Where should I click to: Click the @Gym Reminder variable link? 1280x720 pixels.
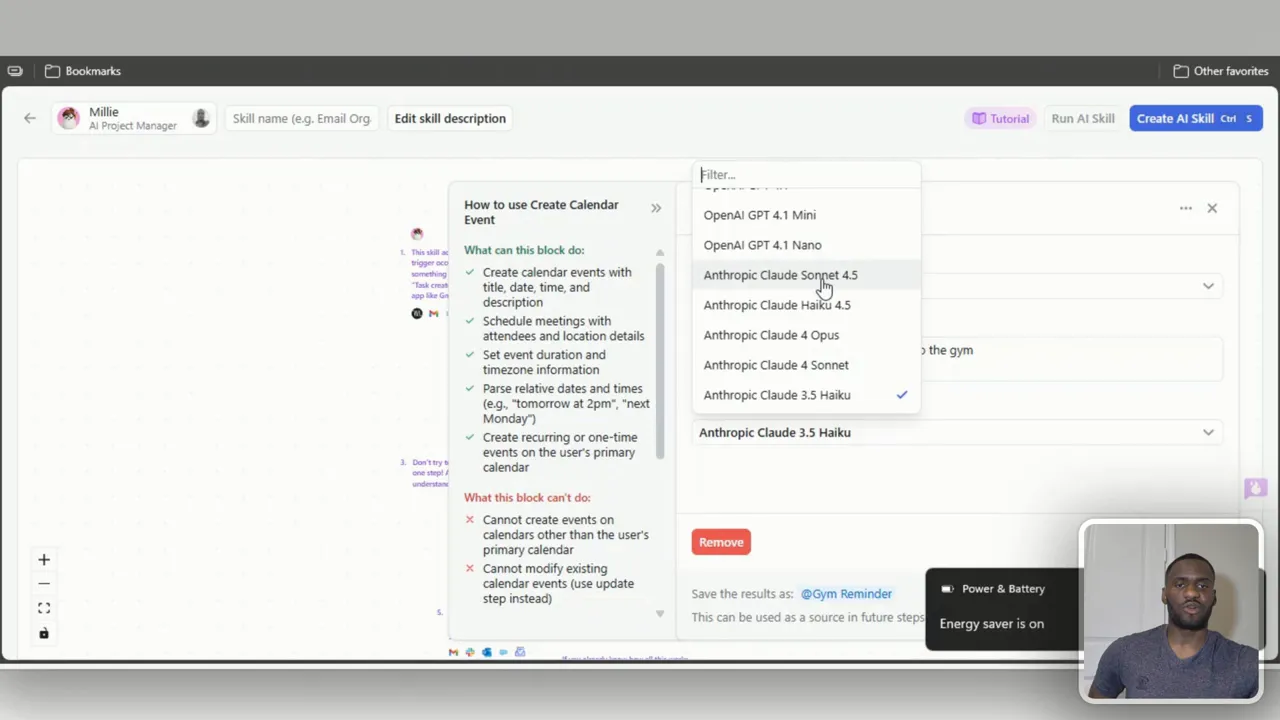click(846, 594)
